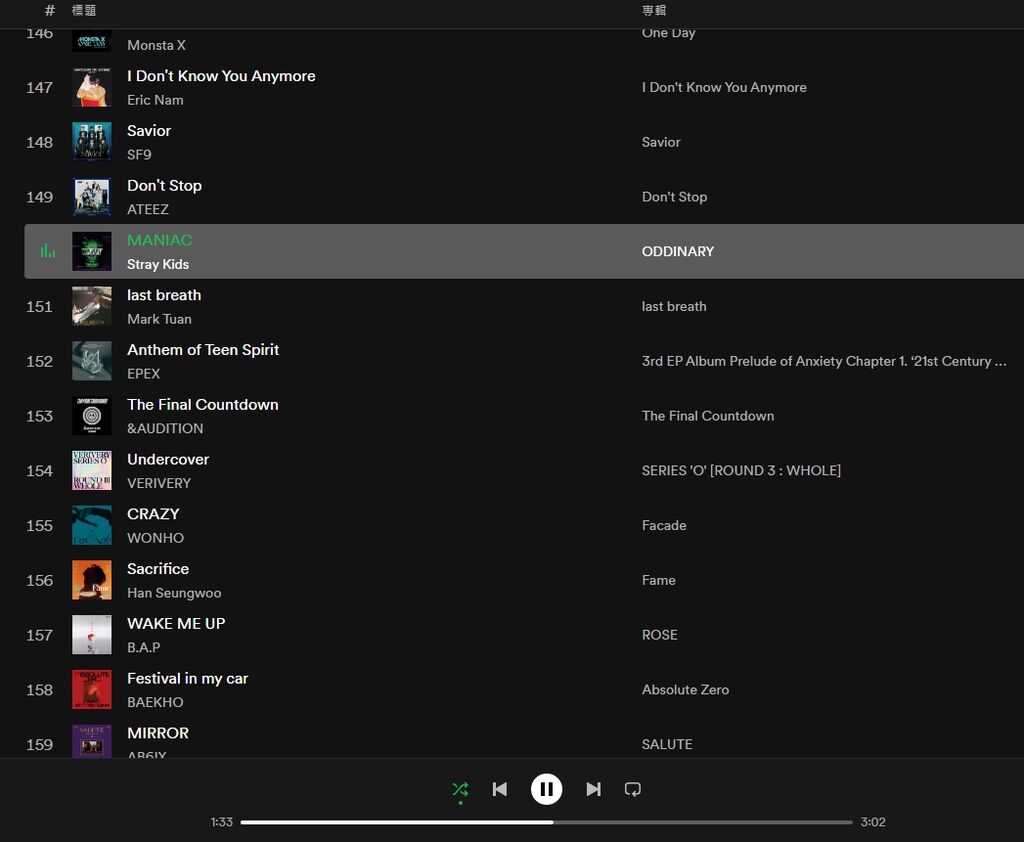The image size is (1024, 842).
Task: Open artist SF9
Action: click(139, 155)
